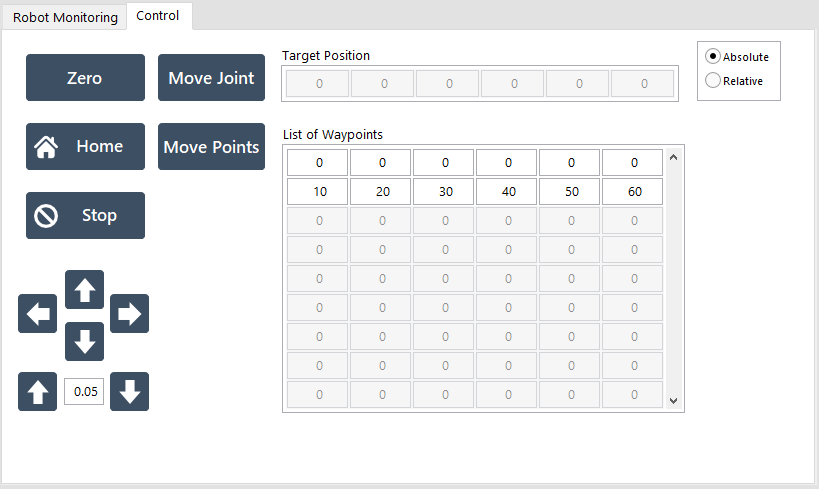Click the 0.05 step size field

click(x=84, y=391)
